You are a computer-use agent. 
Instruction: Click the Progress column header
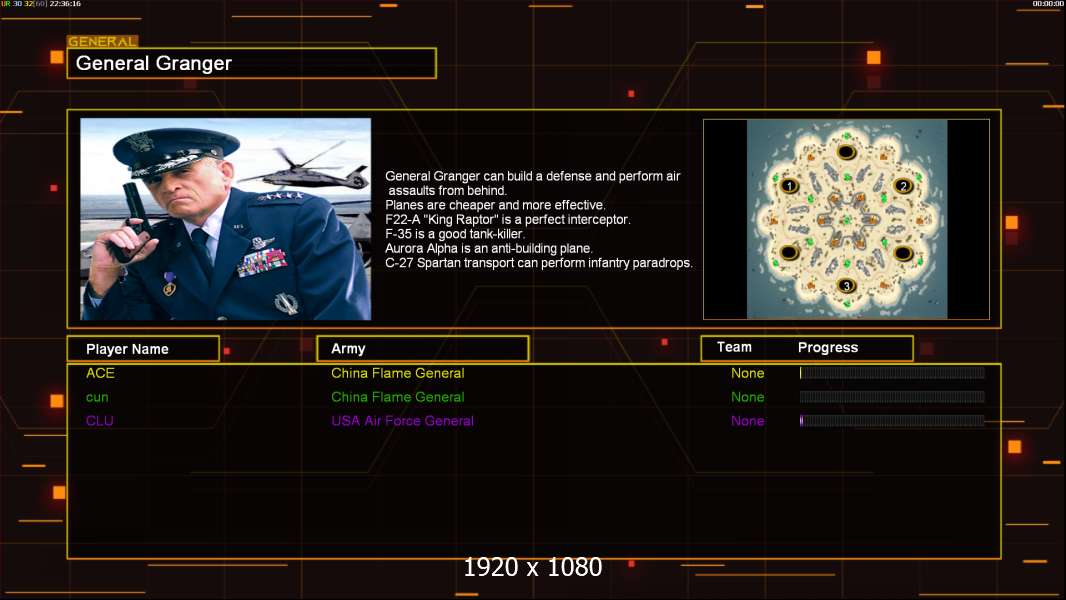(x=828, y=347)
